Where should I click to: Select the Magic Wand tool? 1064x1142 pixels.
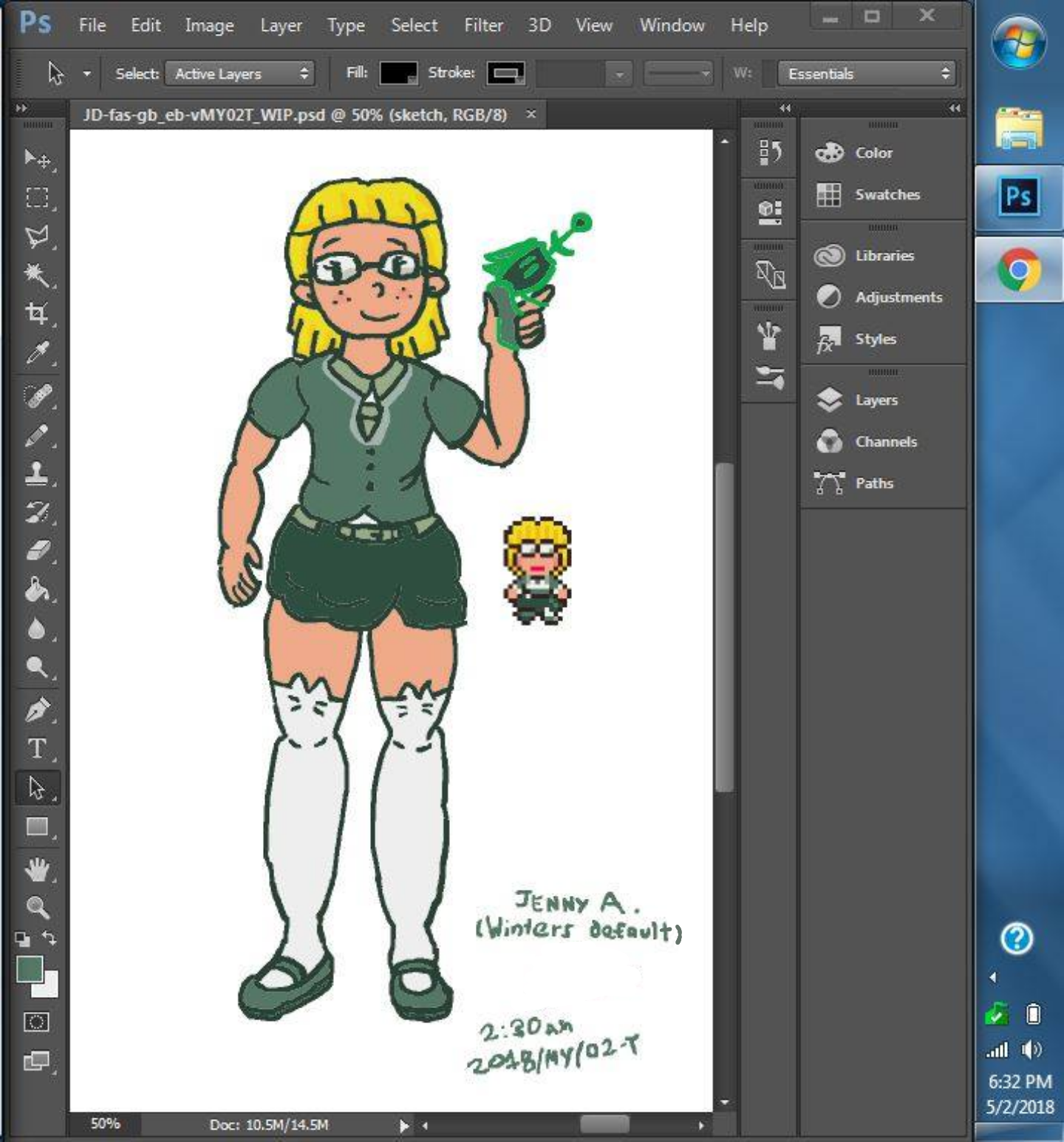(37, 275)
